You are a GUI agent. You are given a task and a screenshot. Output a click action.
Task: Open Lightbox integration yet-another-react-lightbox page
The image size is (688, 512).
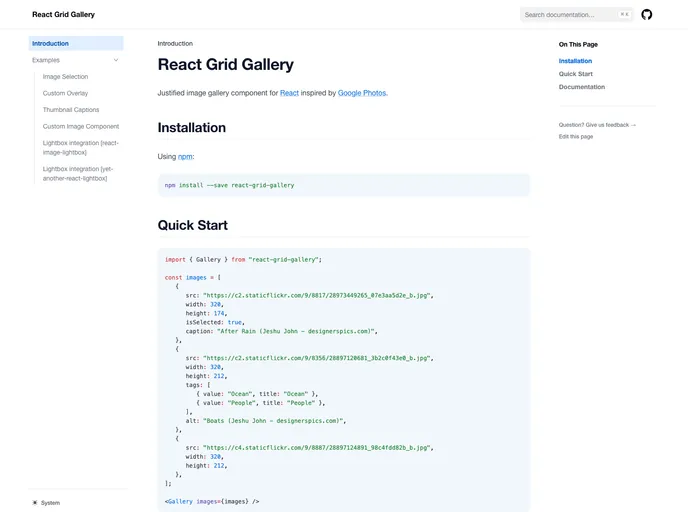[x=78, y=174]
